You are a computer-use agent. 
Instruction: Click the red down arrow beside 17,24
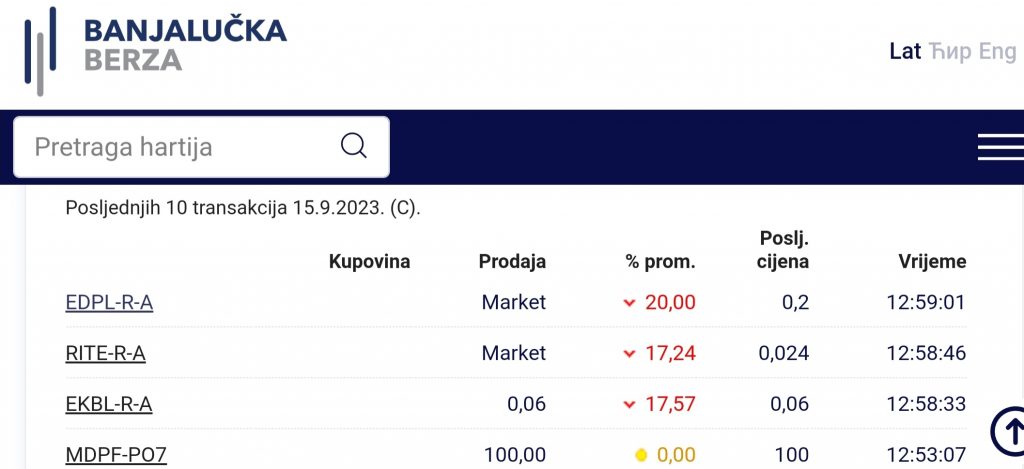click(x=630, y=354)
